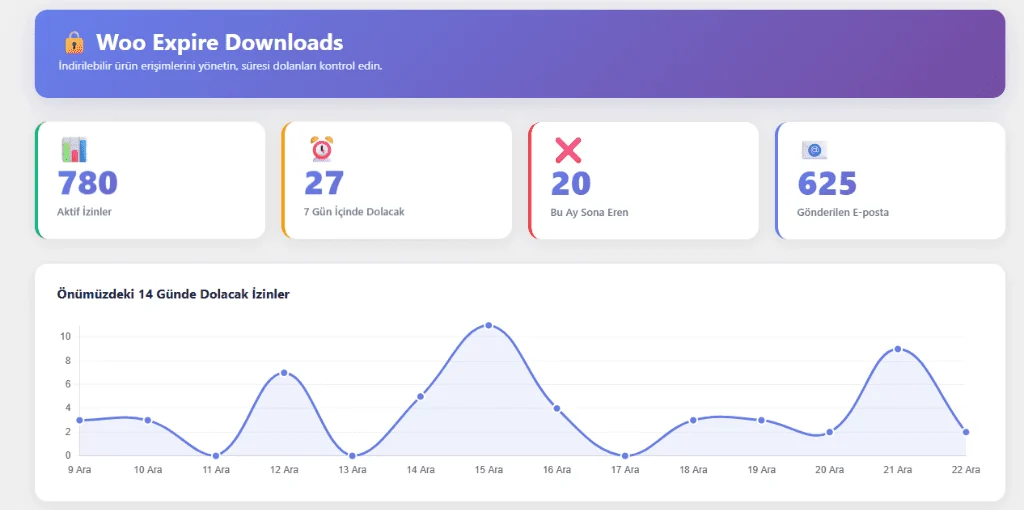Click the 12 Ara x-axis label
The width and height of the screenshot is (1024, 510).
click(284, 470)
